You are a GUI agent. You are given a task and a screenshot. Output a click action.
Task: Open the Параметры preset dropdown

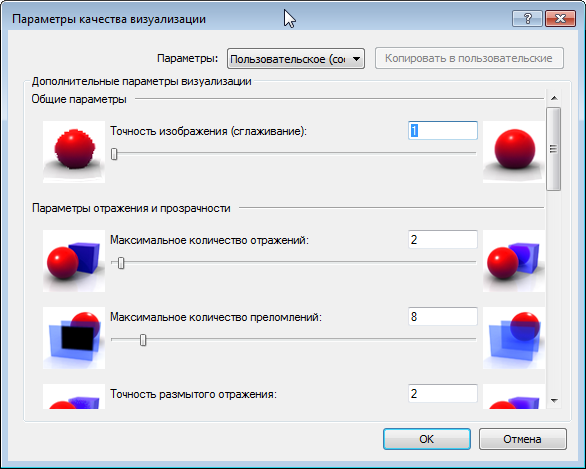[x=296, y=59]
